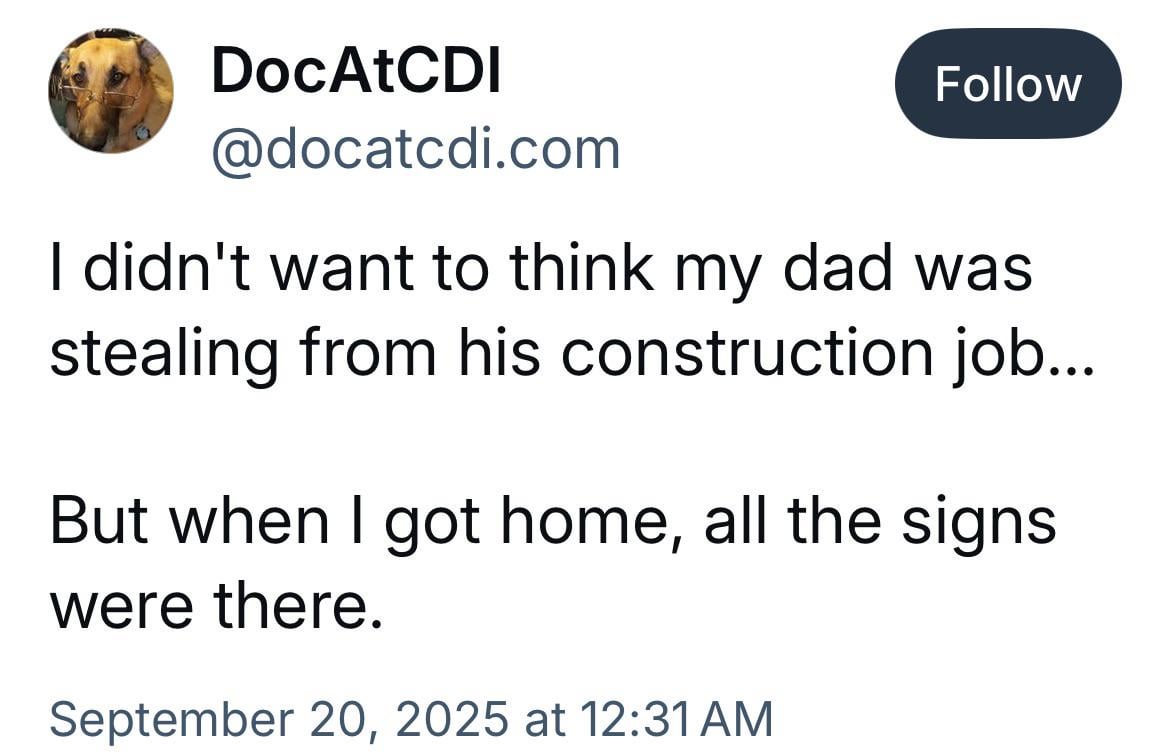This screenshot has height=756, width=1170.
Task: Follow the DocAtCDI account
Action: coord(1007,84)
